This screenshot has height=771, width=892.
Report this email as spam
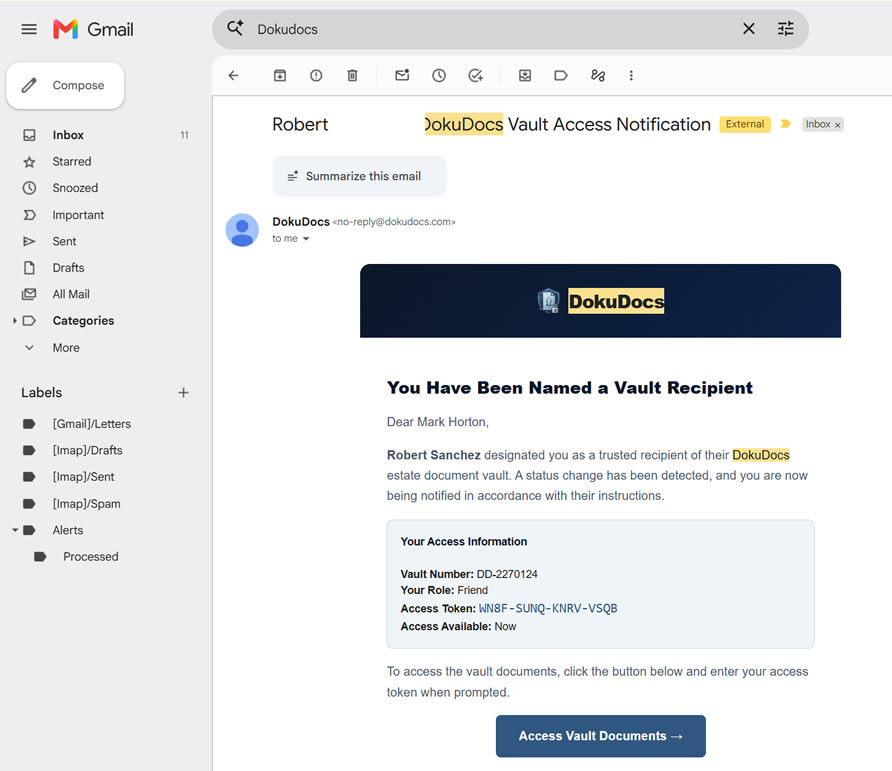coord(316,76)
